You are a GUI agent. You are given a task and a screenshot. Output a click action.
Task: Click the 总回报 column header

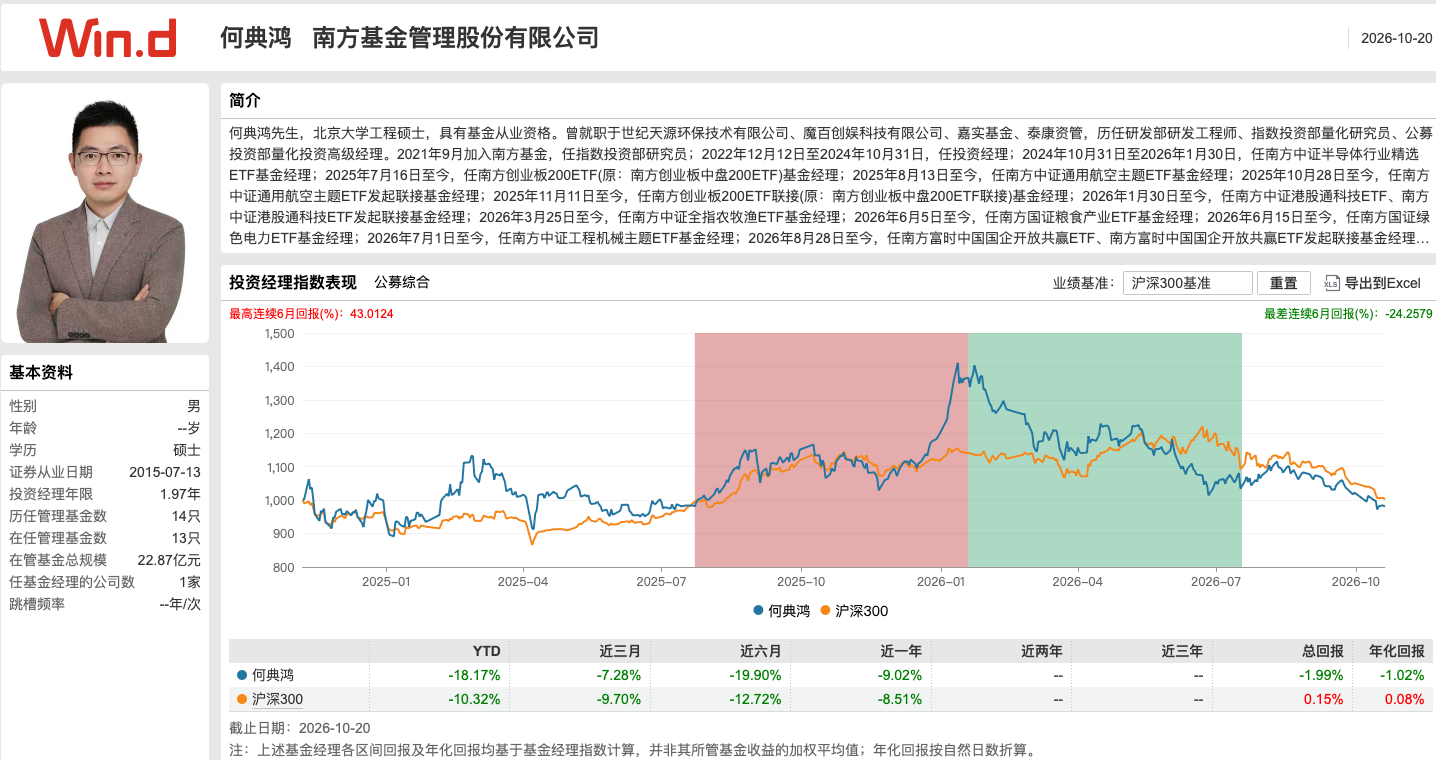1323,651
